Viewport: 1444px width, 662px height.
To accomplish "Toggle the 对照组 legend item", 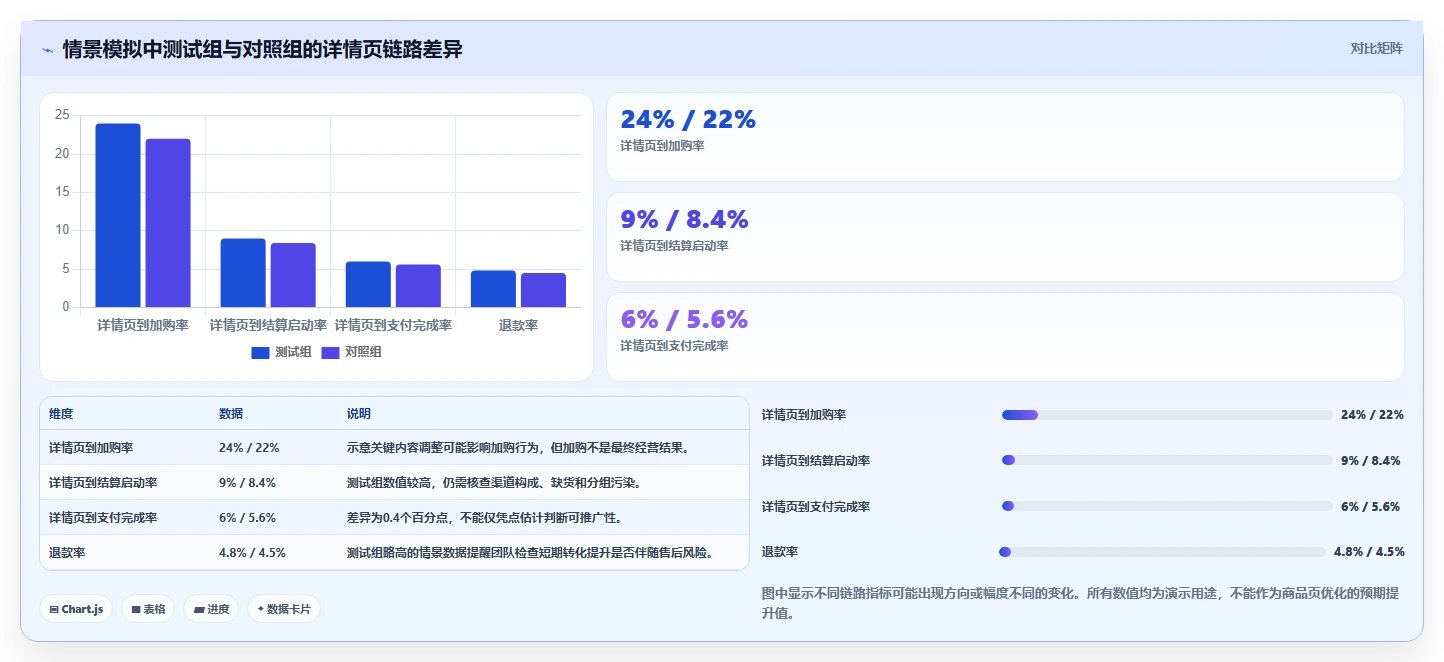I will coord(351,352).
